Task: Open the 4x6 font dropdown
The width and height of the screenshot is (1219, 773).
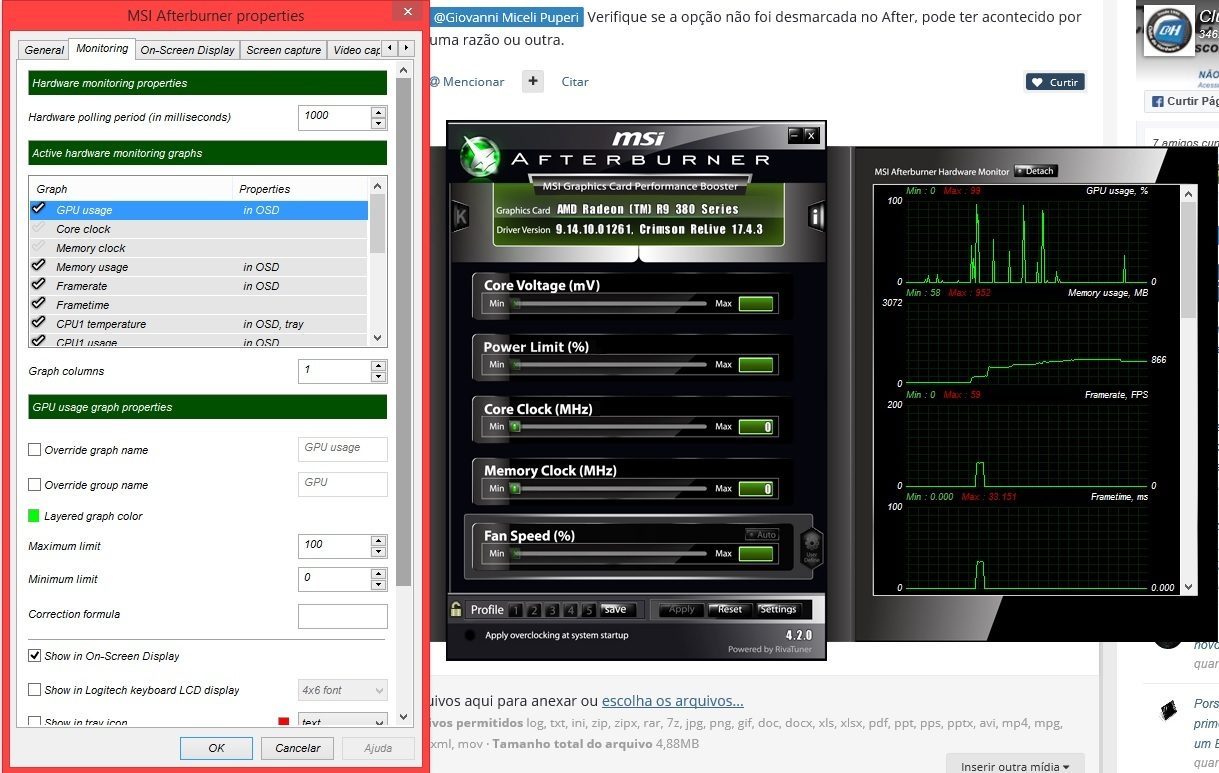Action: 343,690
